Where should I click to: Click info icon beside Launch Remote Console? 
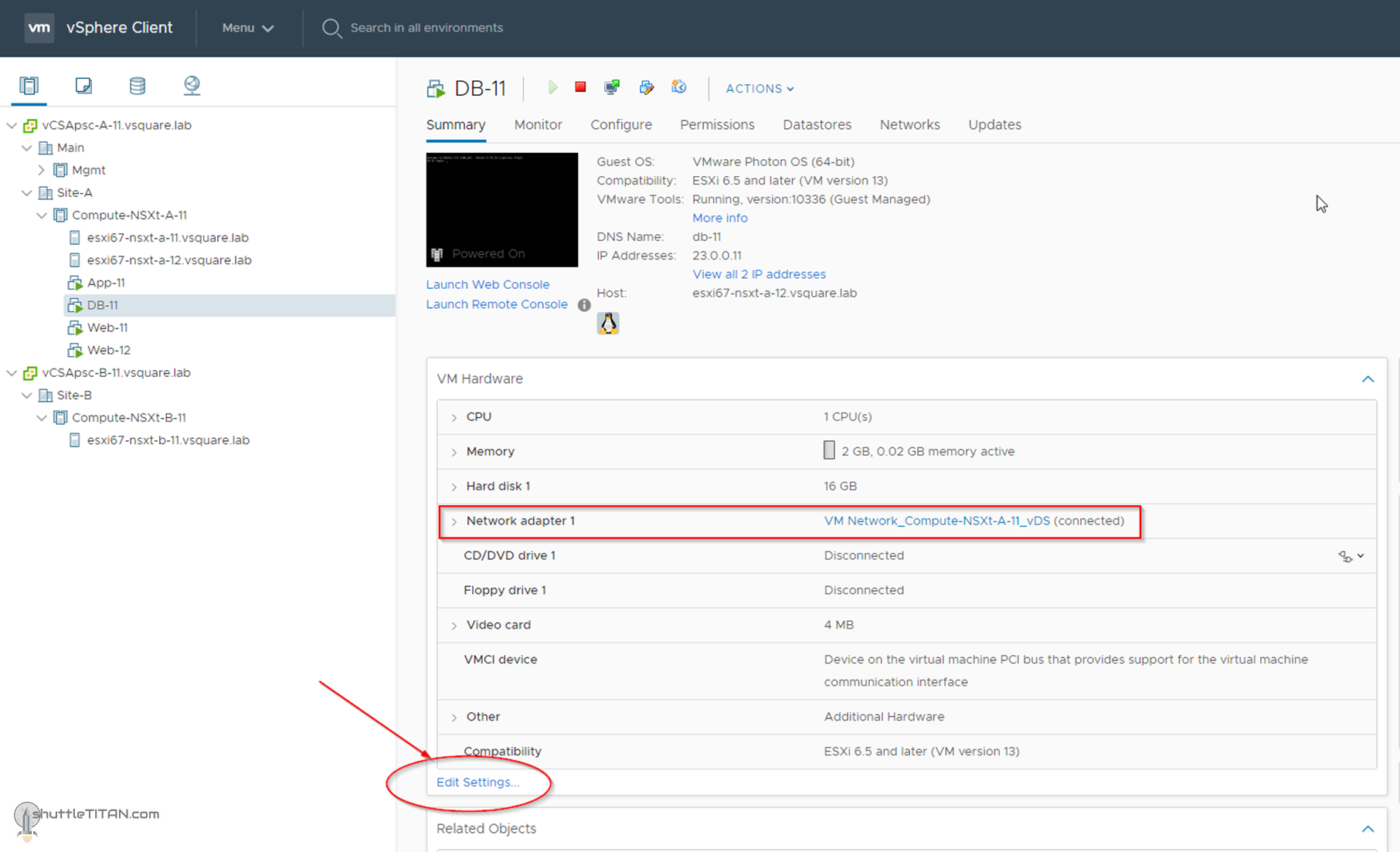(584, 305)
